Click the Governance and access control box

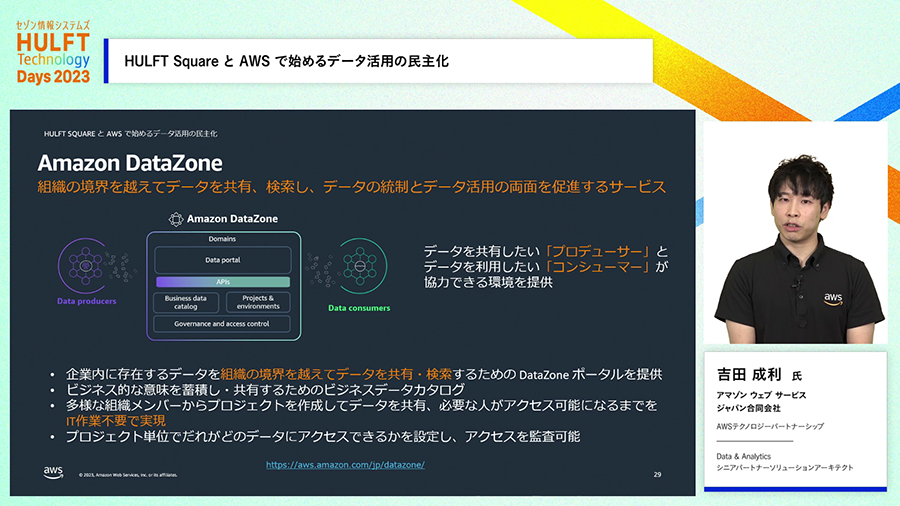tap(222, 324)
